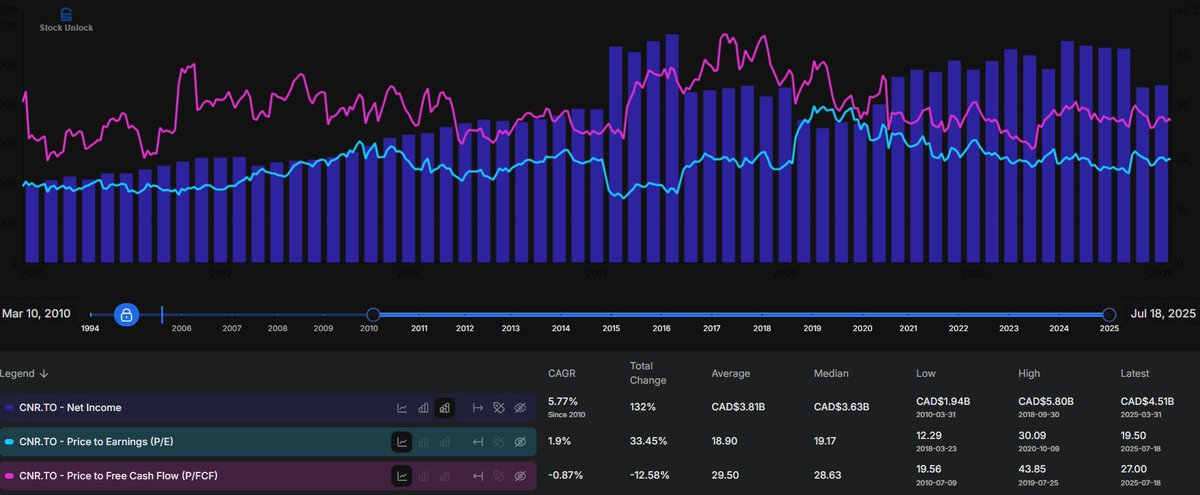Viewport: 1200px width, 495px height.
Task: Click the 1994 mark on the timeline
Action: [x=90, y=328]
